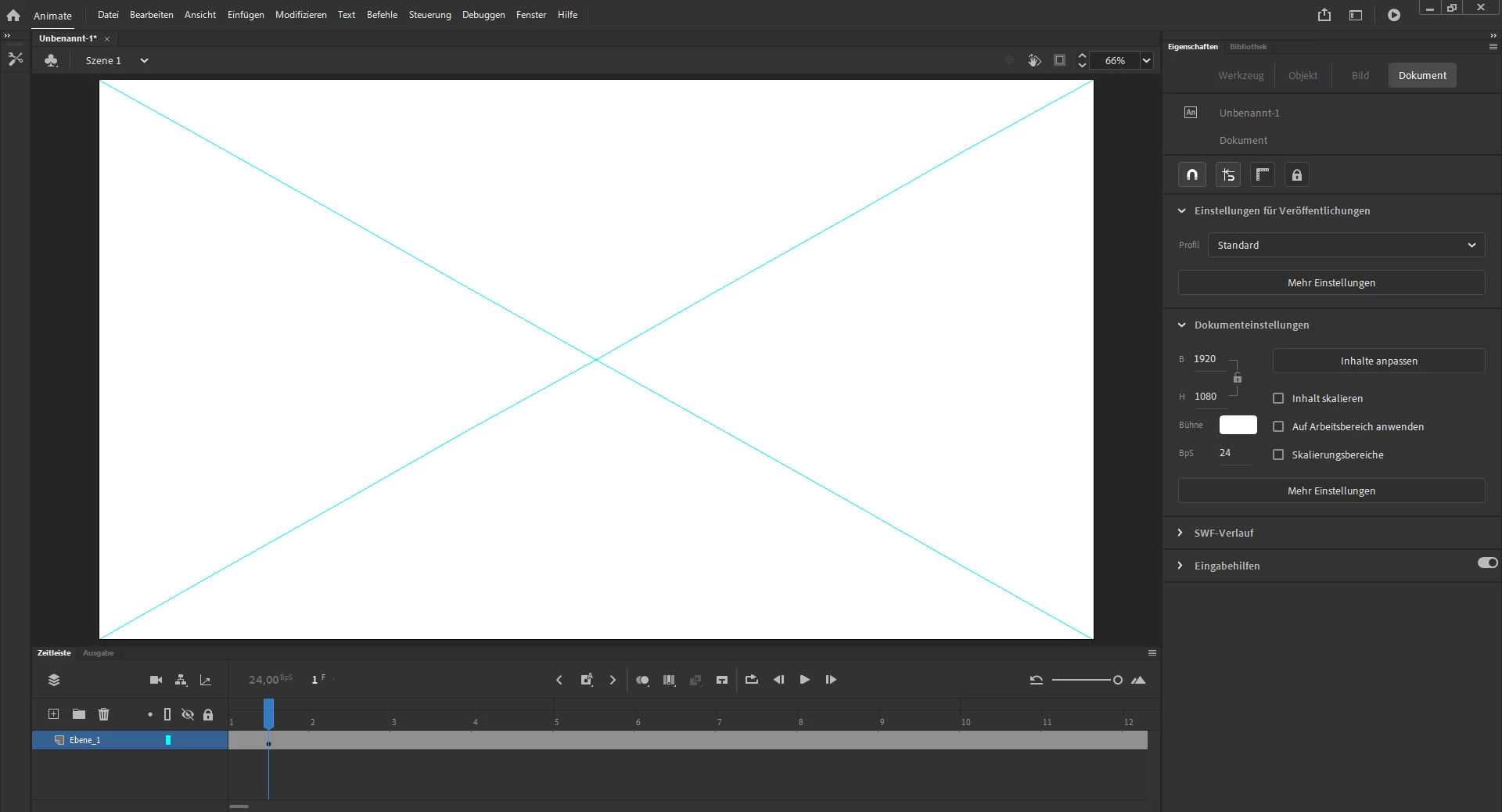Image resolution: width=1502 pixels, height=812 pixels.
Task: Click the layer depth graph icon
Action: click(206, 680)
